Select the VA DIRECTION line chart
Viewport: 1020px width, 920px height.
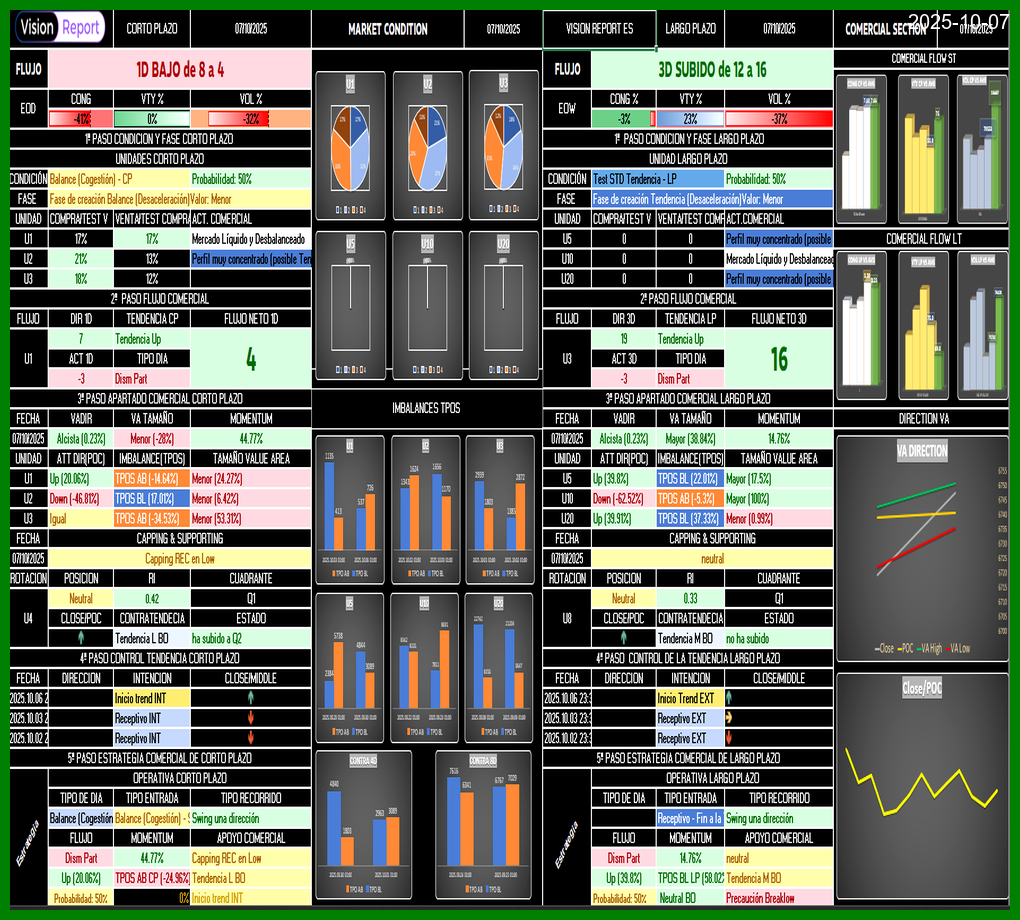(922, 549)
